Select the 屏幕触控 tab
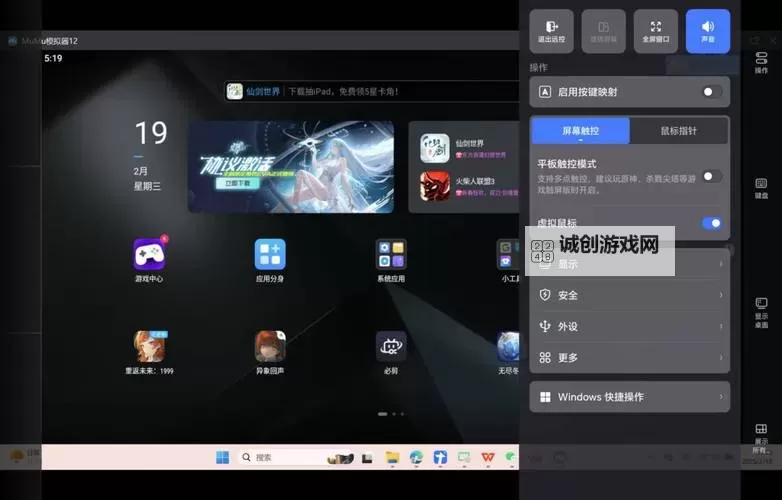The image size is (782, 500). (581, 131)
